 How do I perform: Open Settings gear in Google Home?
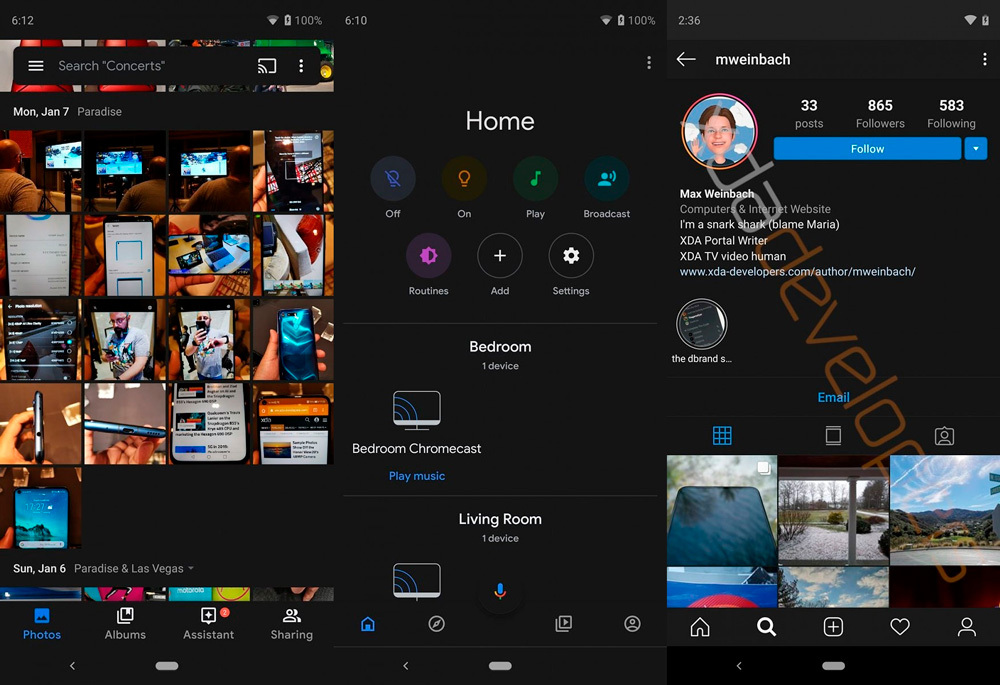571,256
